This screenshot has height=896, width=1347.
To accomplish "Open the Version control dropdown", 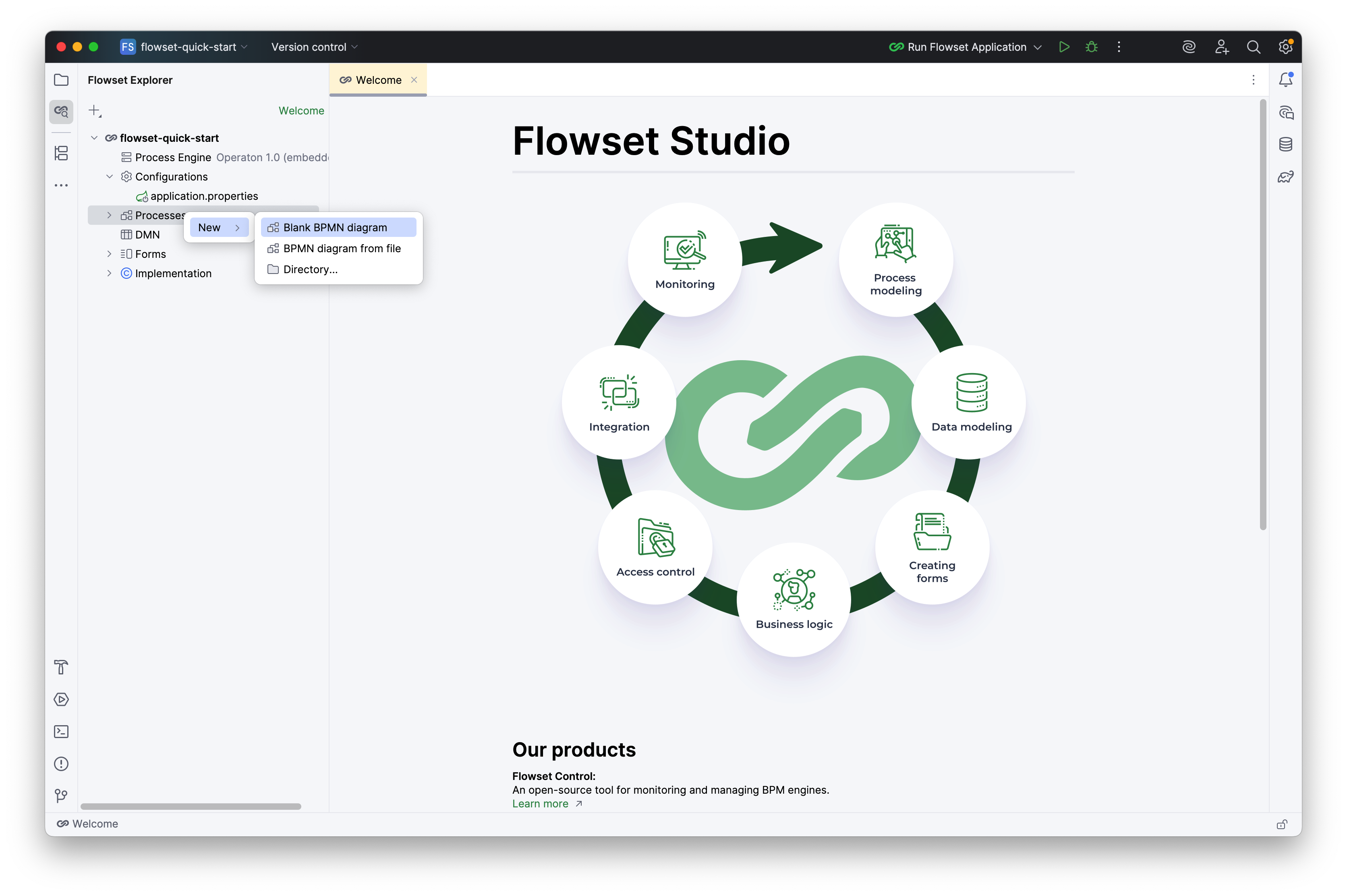I will pos(314,47).
